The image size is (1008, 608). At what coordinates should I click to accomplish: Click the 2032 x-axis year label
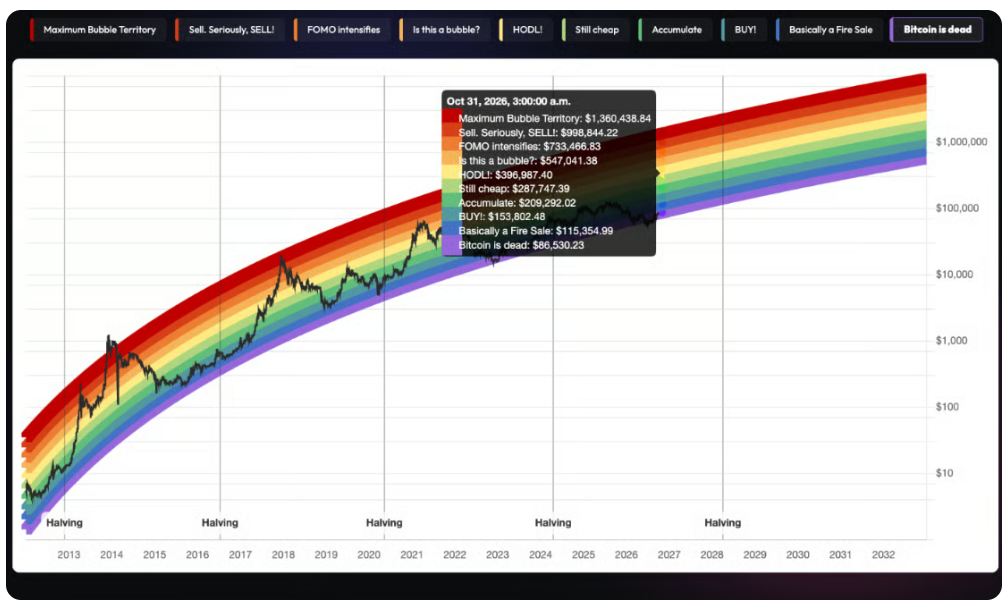tap(883, 554)
